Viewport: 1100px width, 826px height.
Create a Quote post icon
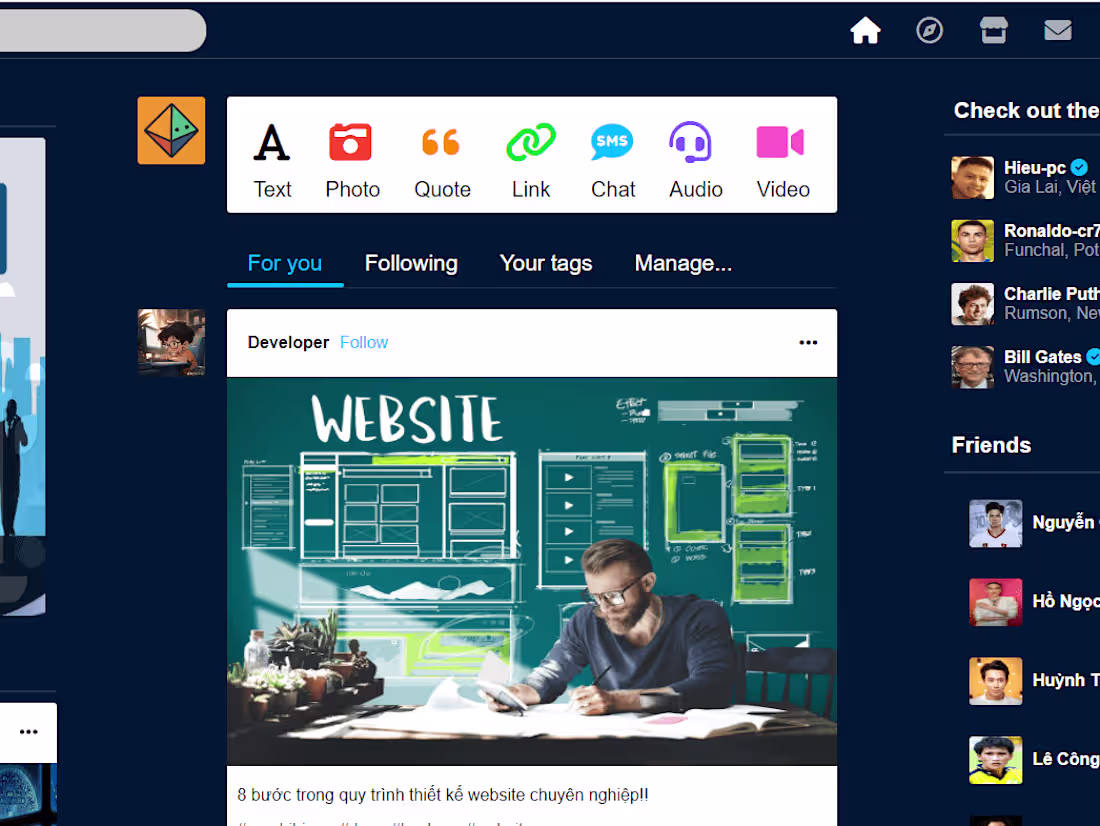pos(441,142)
